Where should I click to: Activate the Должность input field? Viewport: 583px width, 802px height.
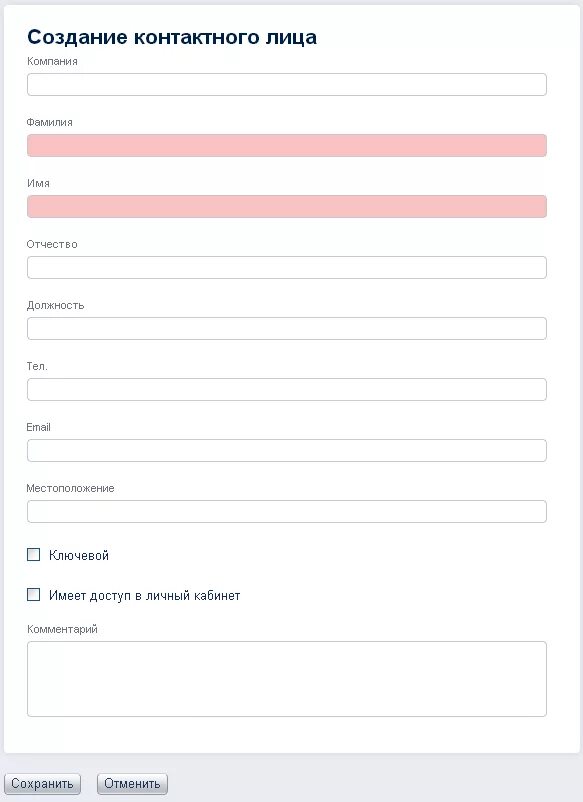[x=286, y=328]
